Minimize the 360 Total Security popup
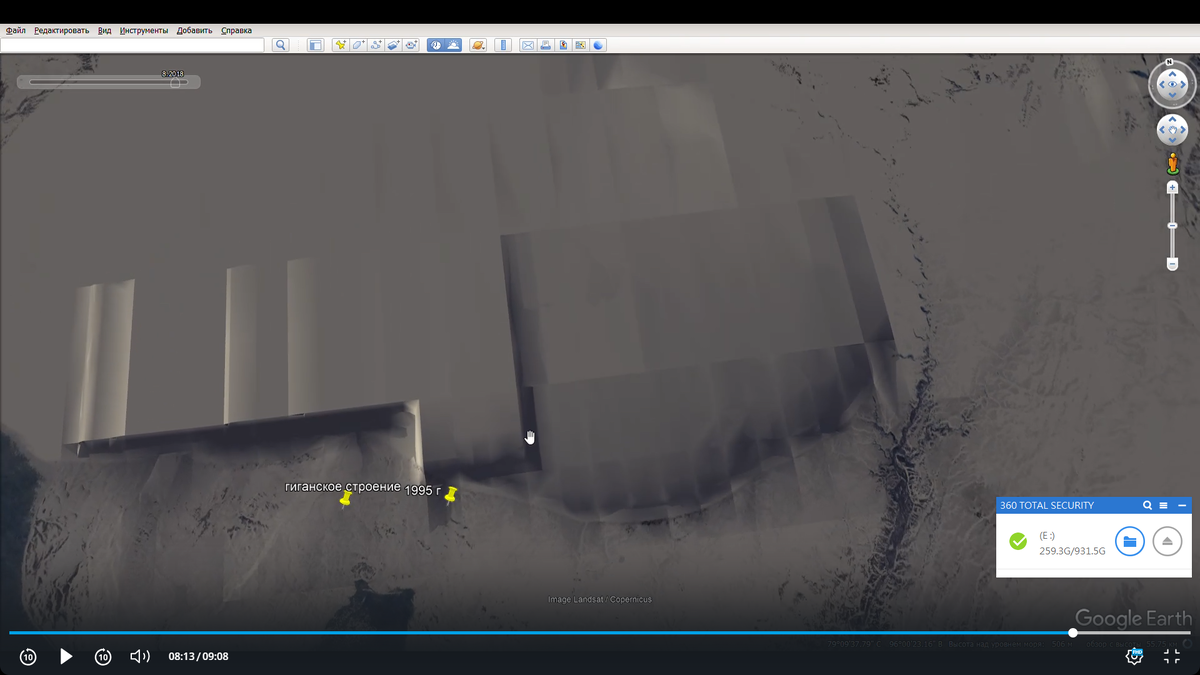Image resolution: width=1200 pixels, height=675 pixels. (x=1182, y=506)
